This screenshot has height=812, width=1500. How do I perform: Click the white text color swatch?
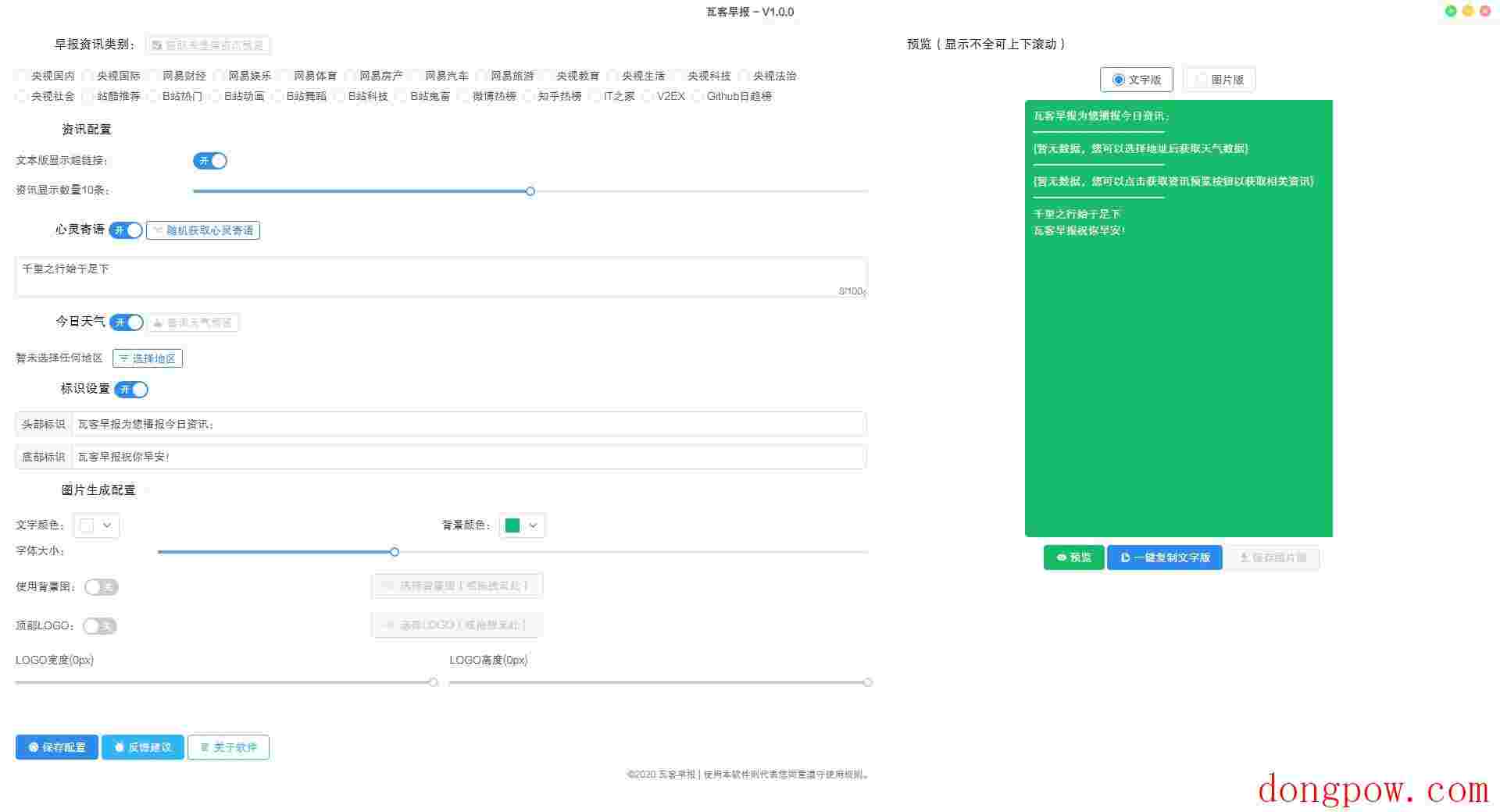pyautogui.click(x=87, y=525)
